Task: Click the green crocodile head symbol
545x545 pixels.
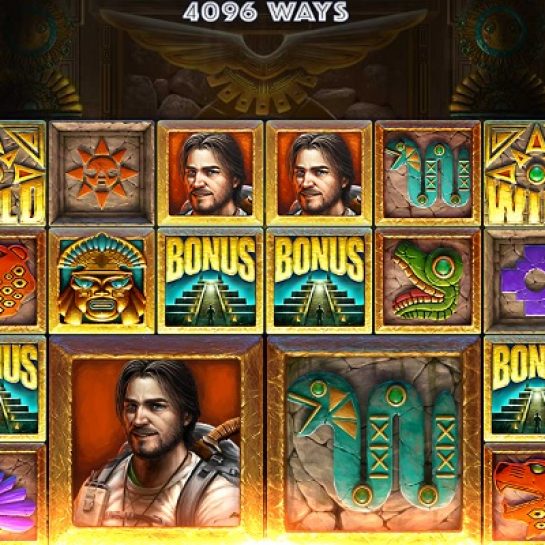Action: [x=428, y=281]
